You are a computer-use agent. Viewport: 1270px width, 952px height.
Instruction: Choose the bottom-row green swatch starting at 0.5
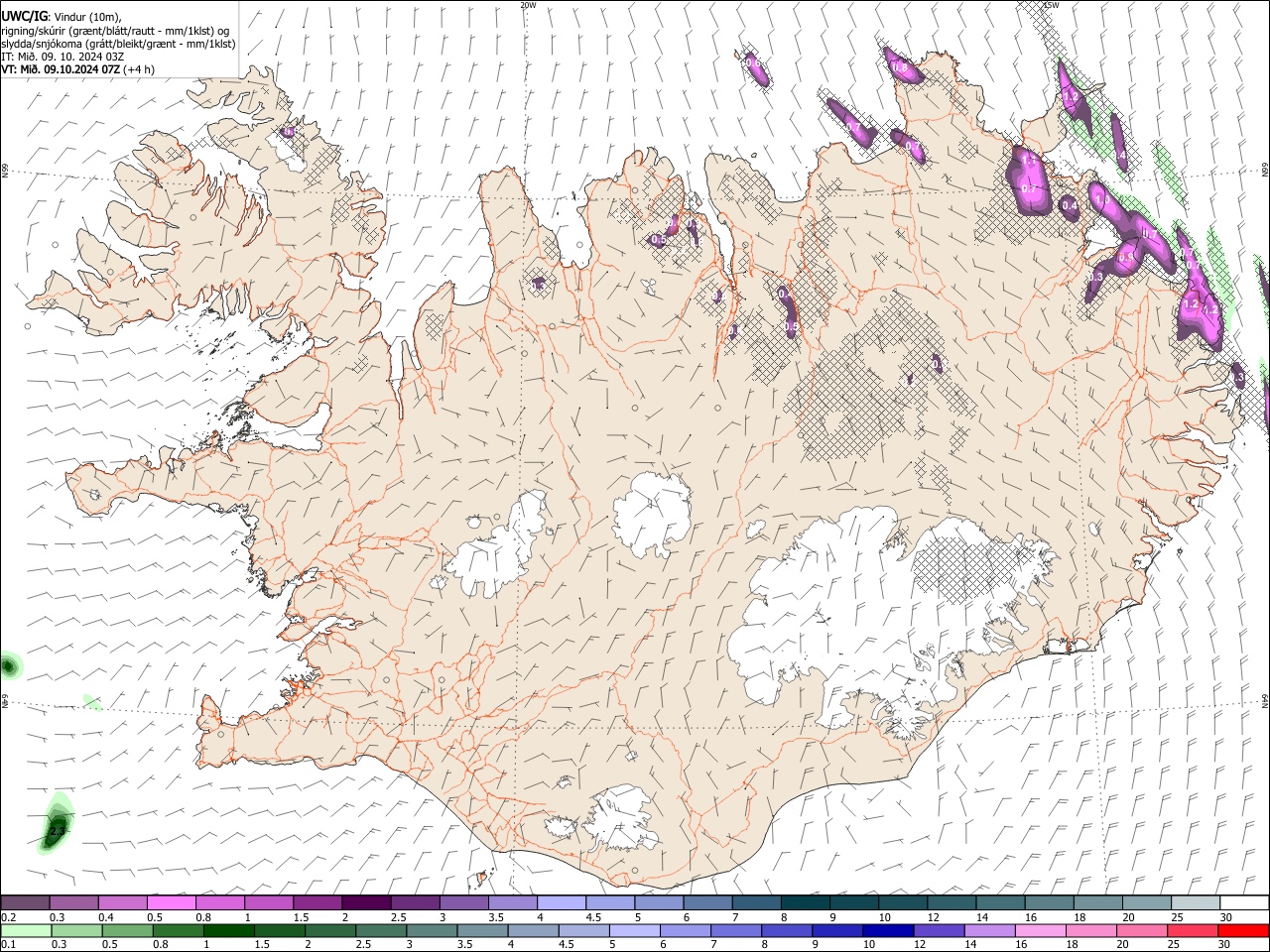(x=128, y=931)
